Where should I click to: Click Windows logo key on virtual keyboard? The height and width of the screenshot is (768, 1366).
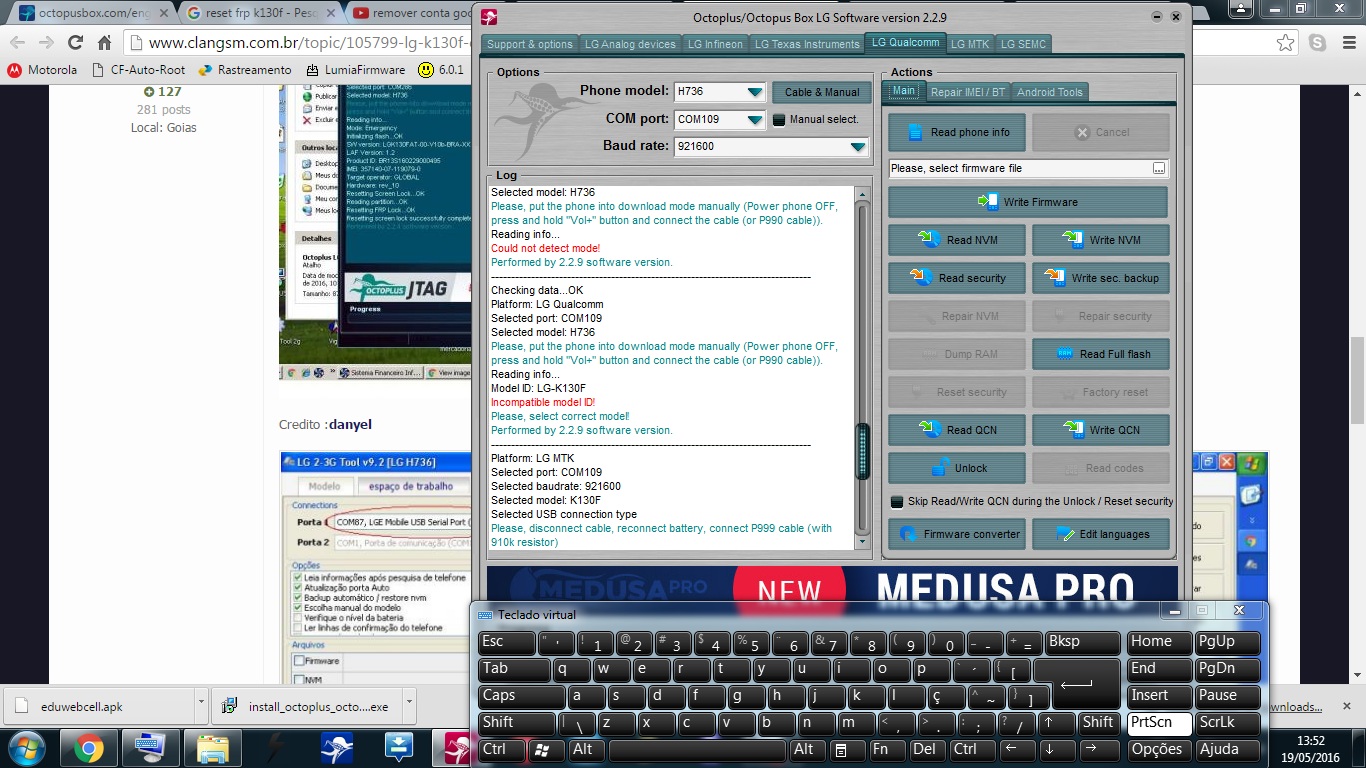coord(542,750)
